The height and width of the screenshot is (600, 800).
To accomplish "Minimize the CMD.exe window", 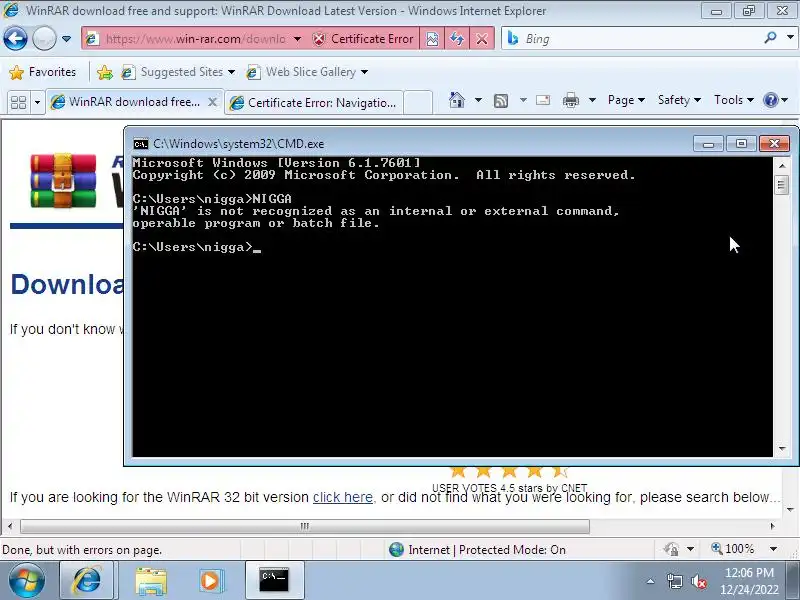I will [708, 144].
